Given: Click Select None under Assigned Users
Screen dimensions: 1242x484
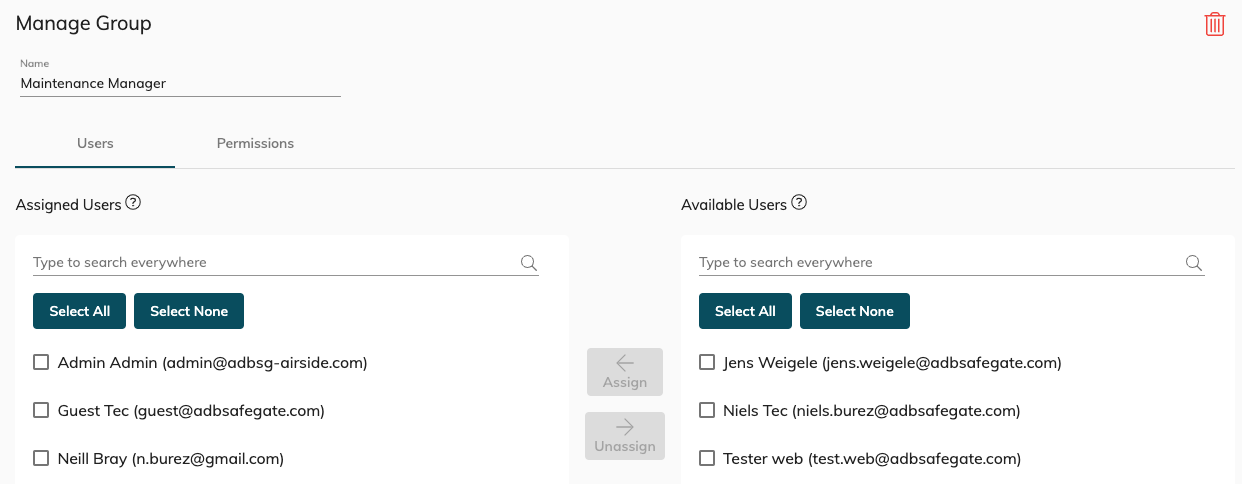Looking at the screenshot, I should [189, 311].
